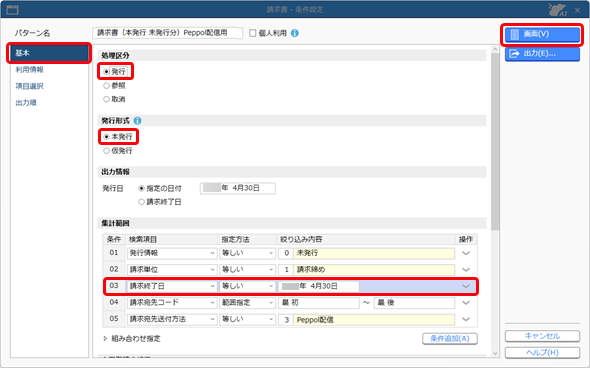Click the 4月30日 date field in row 03
The image size is (590, 368).
319,286
